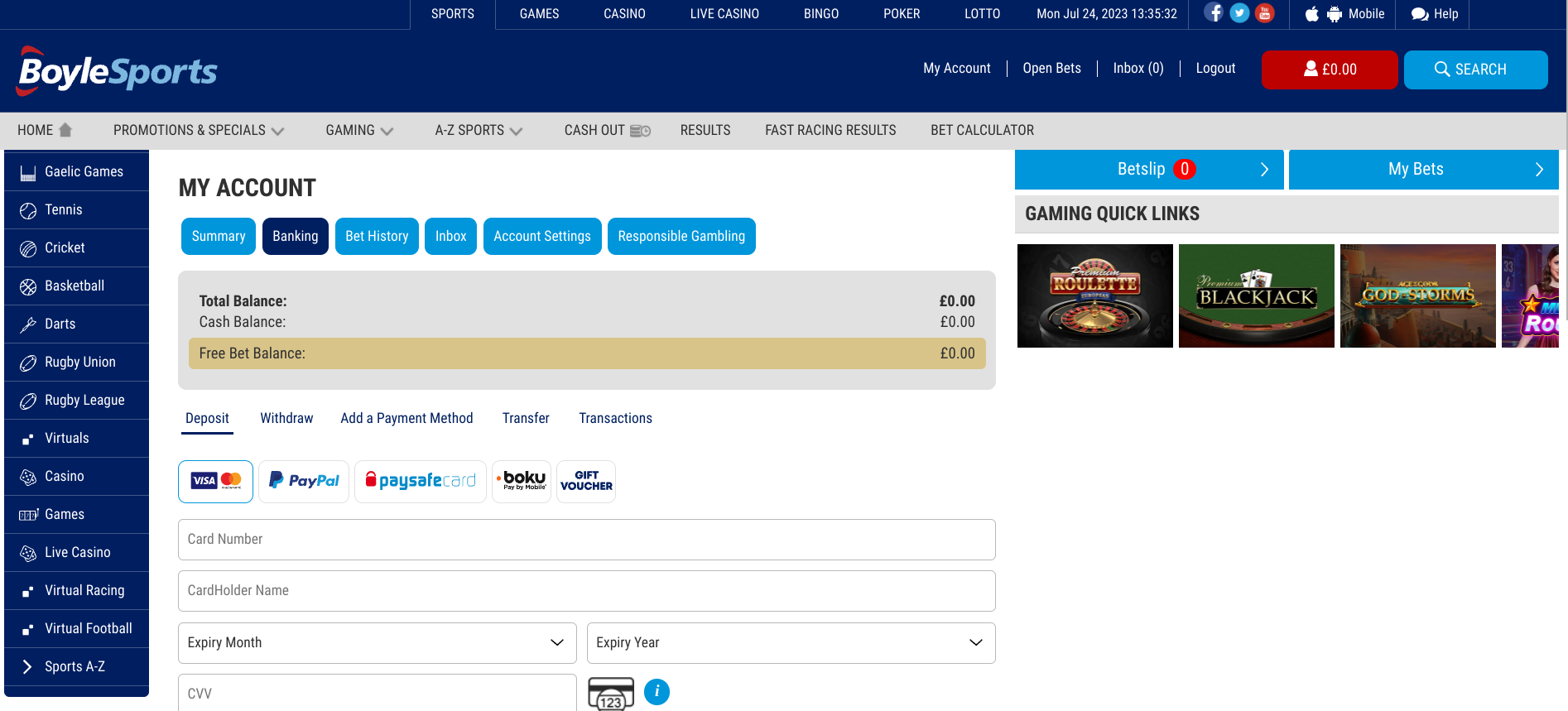
Task: Open BET CALCULATOR nav item
Action: pos(982,131)
